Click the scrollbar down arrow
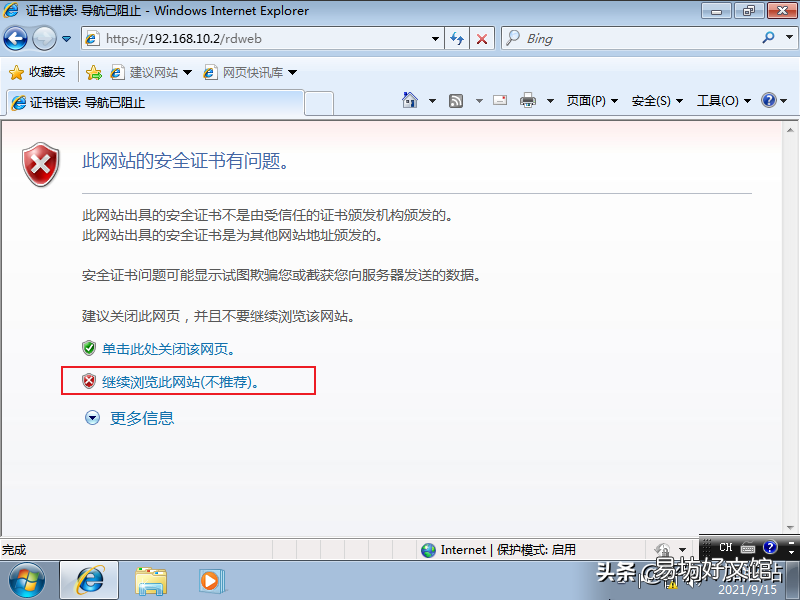The height and width of the screenshot is (600, 800). coord(790,528)
